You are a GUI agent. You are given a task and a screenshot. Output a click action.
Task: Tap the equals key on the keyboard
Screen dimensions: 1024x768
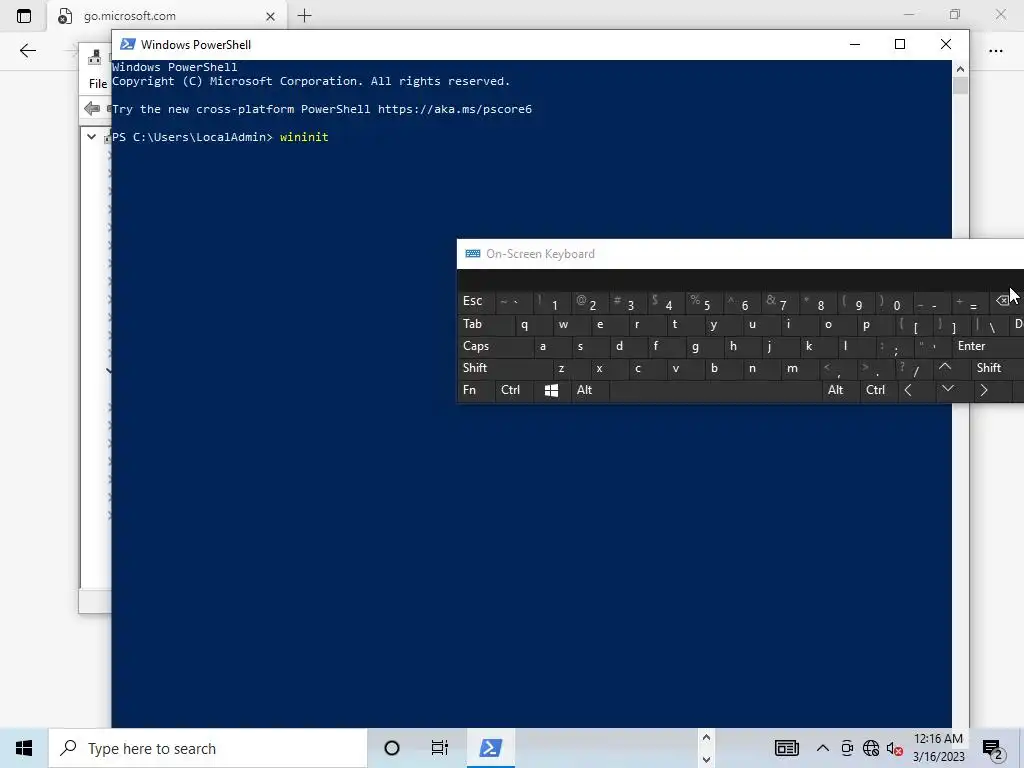970,303
